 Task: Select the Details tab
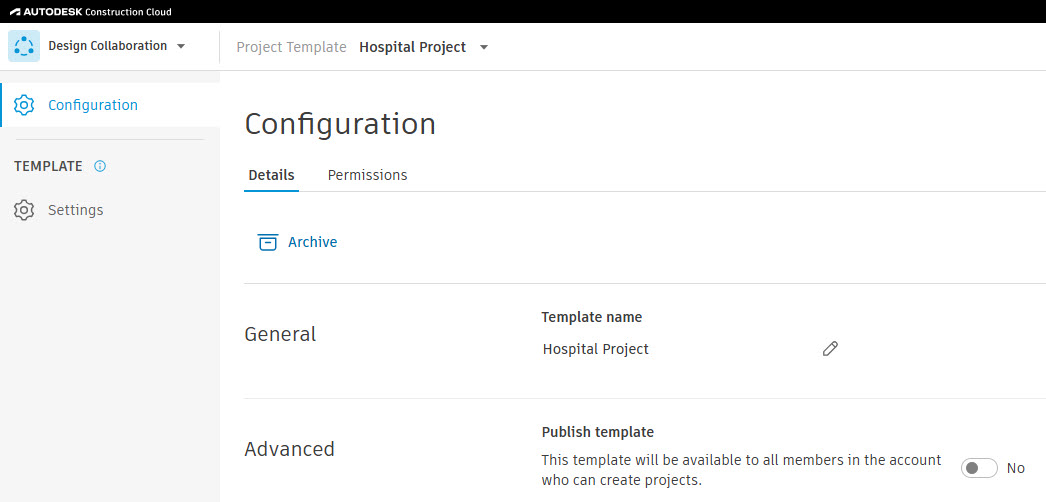coord(272,175)
